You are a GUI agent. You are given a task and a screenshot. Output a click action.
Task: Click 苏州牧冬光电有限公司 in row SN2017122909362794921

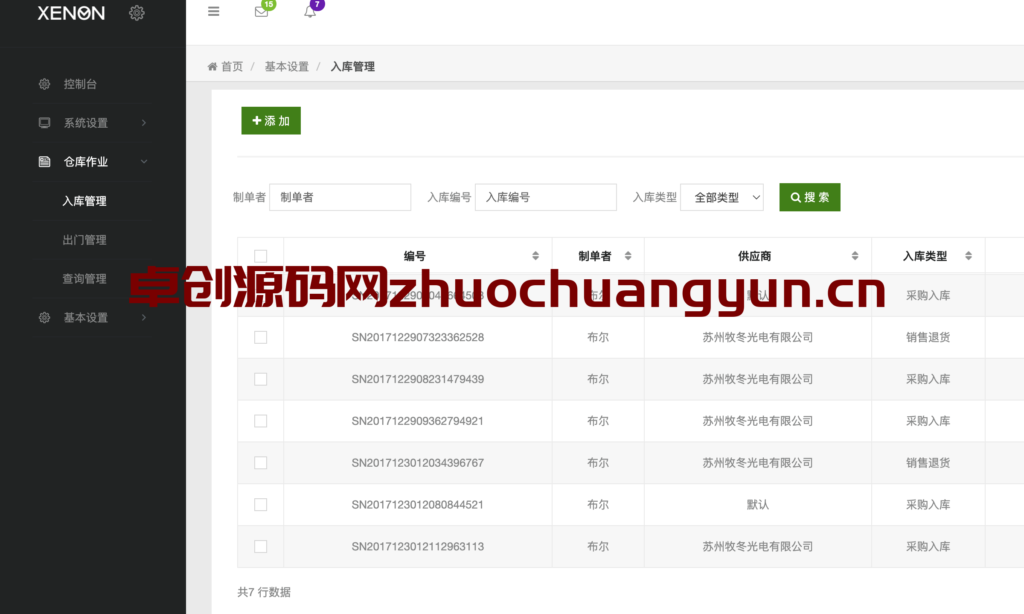758,421
